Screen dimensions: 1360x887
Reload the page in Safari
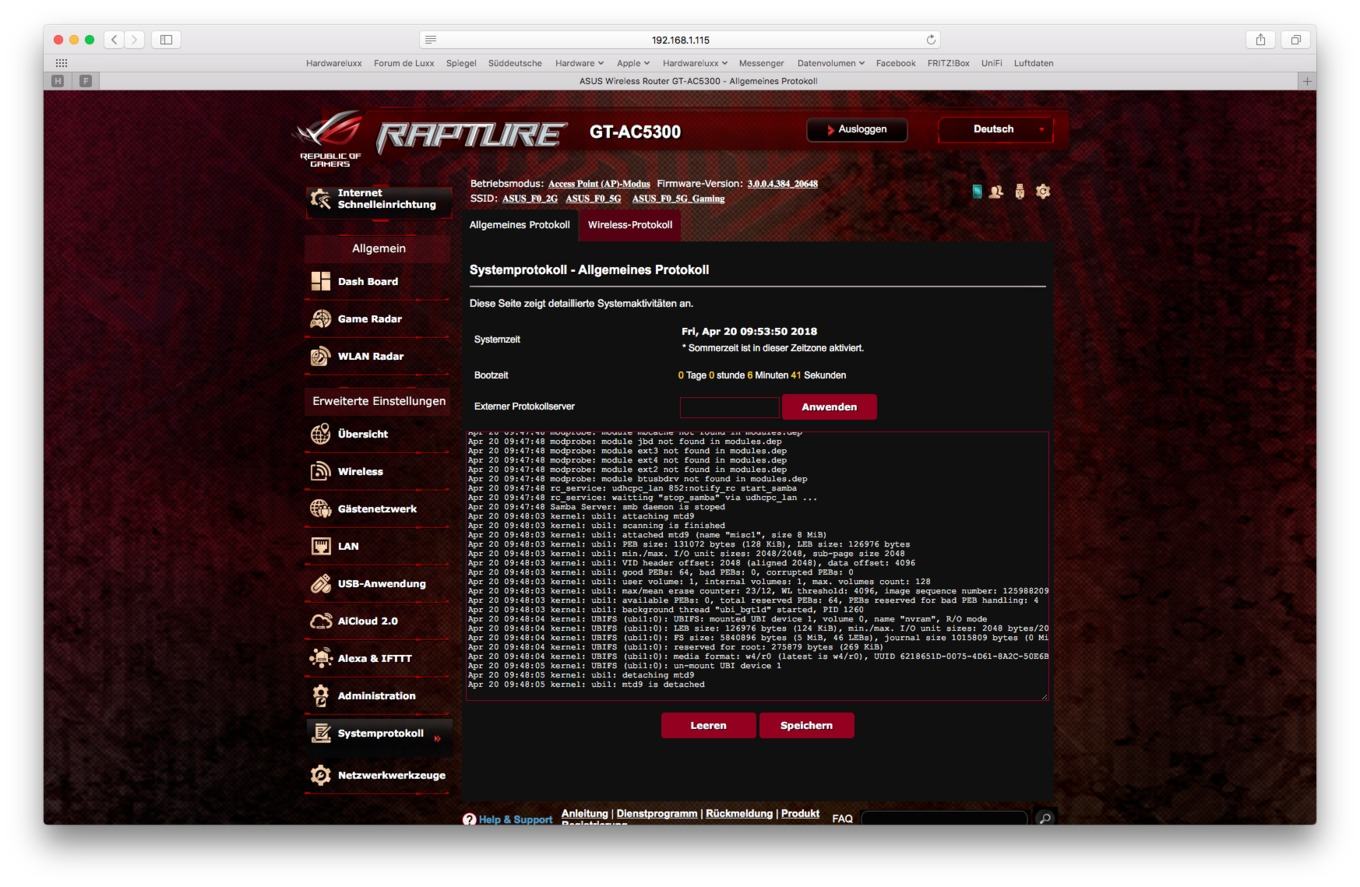932,40
